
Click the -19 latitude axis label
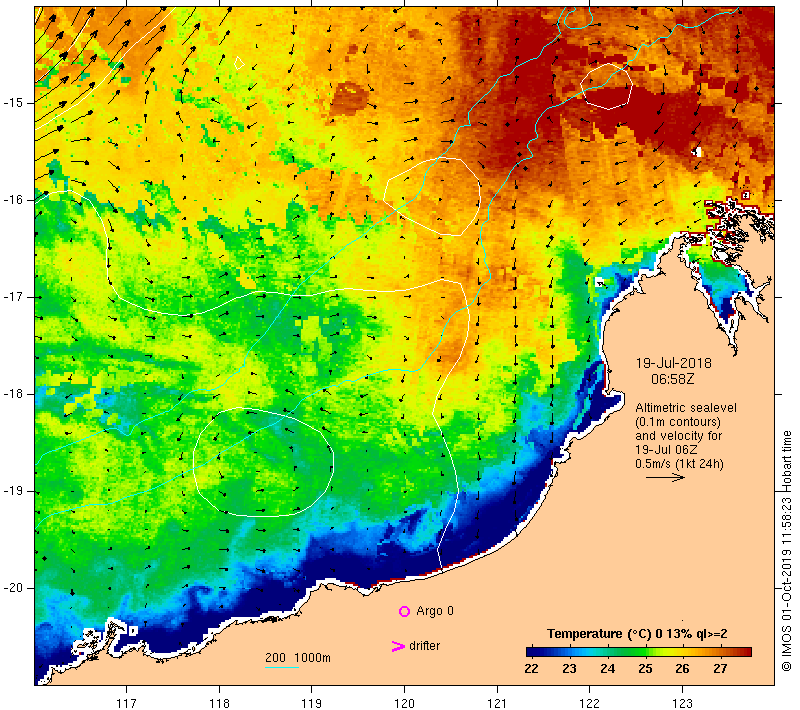pos(13,491)
